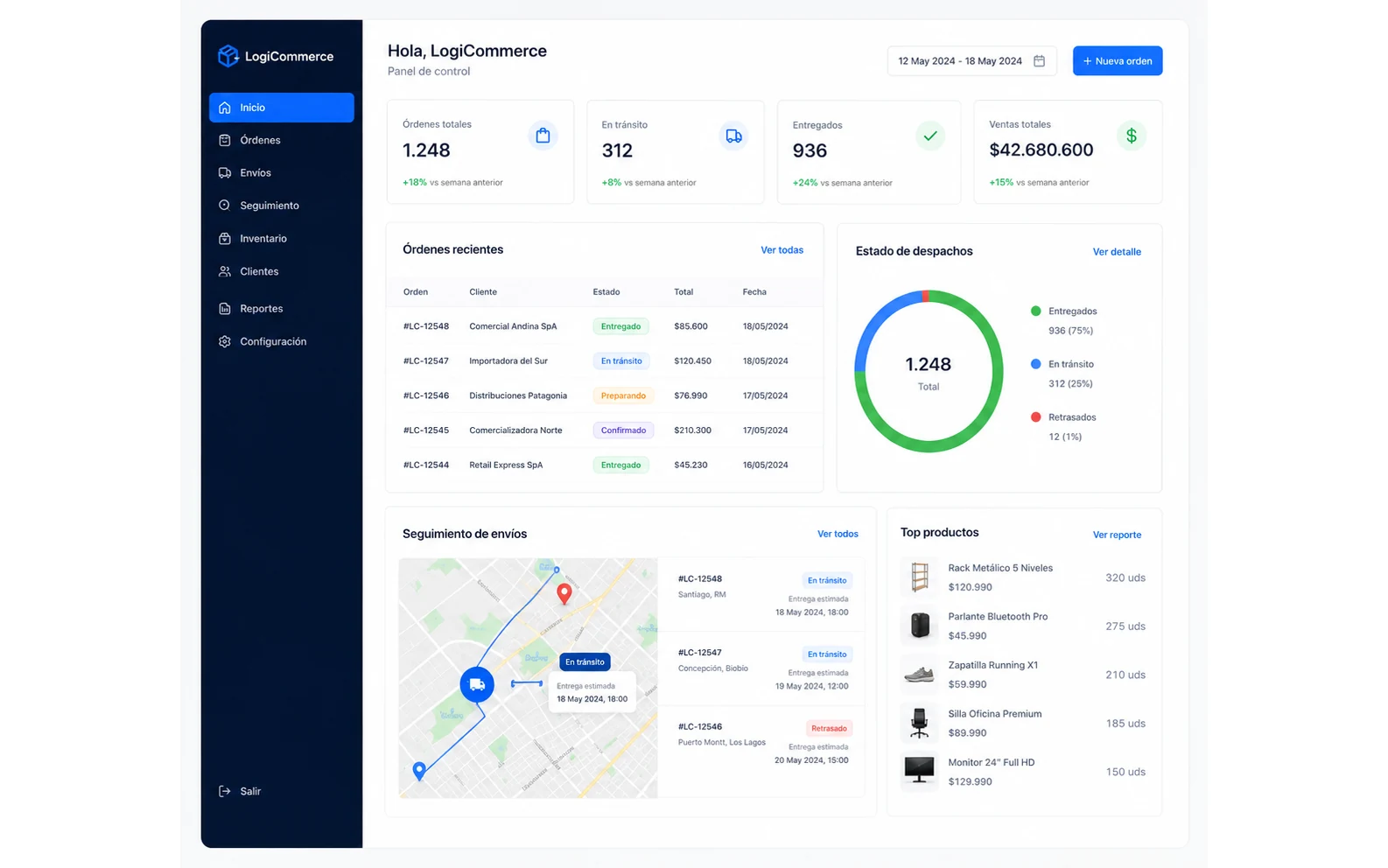
Task: Open the 12 May - 18 May 2024 date picker
Action: pyautogui.click(x=971, y=61)
